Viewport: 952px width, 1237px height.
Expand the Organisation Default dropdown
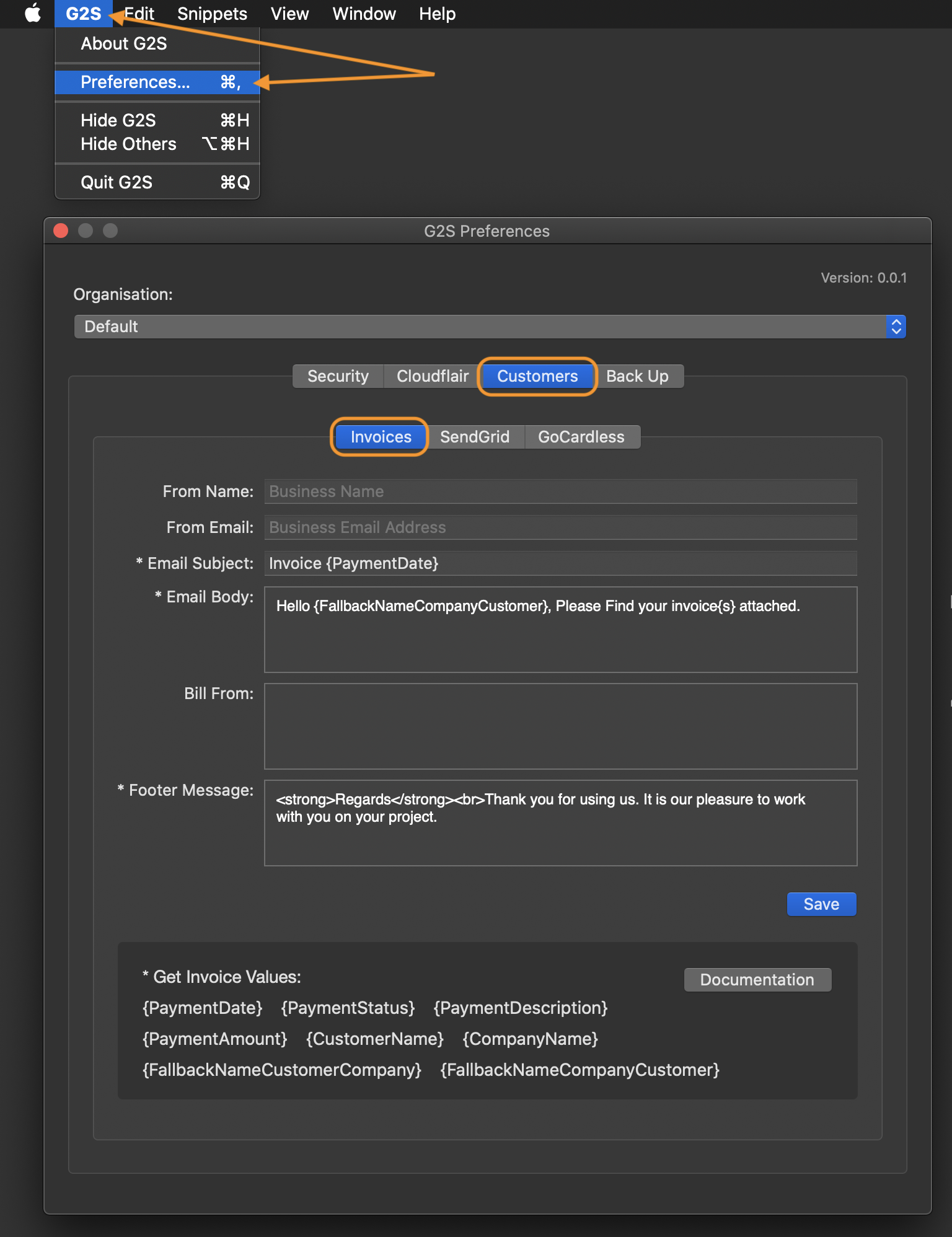pos(490,327)
